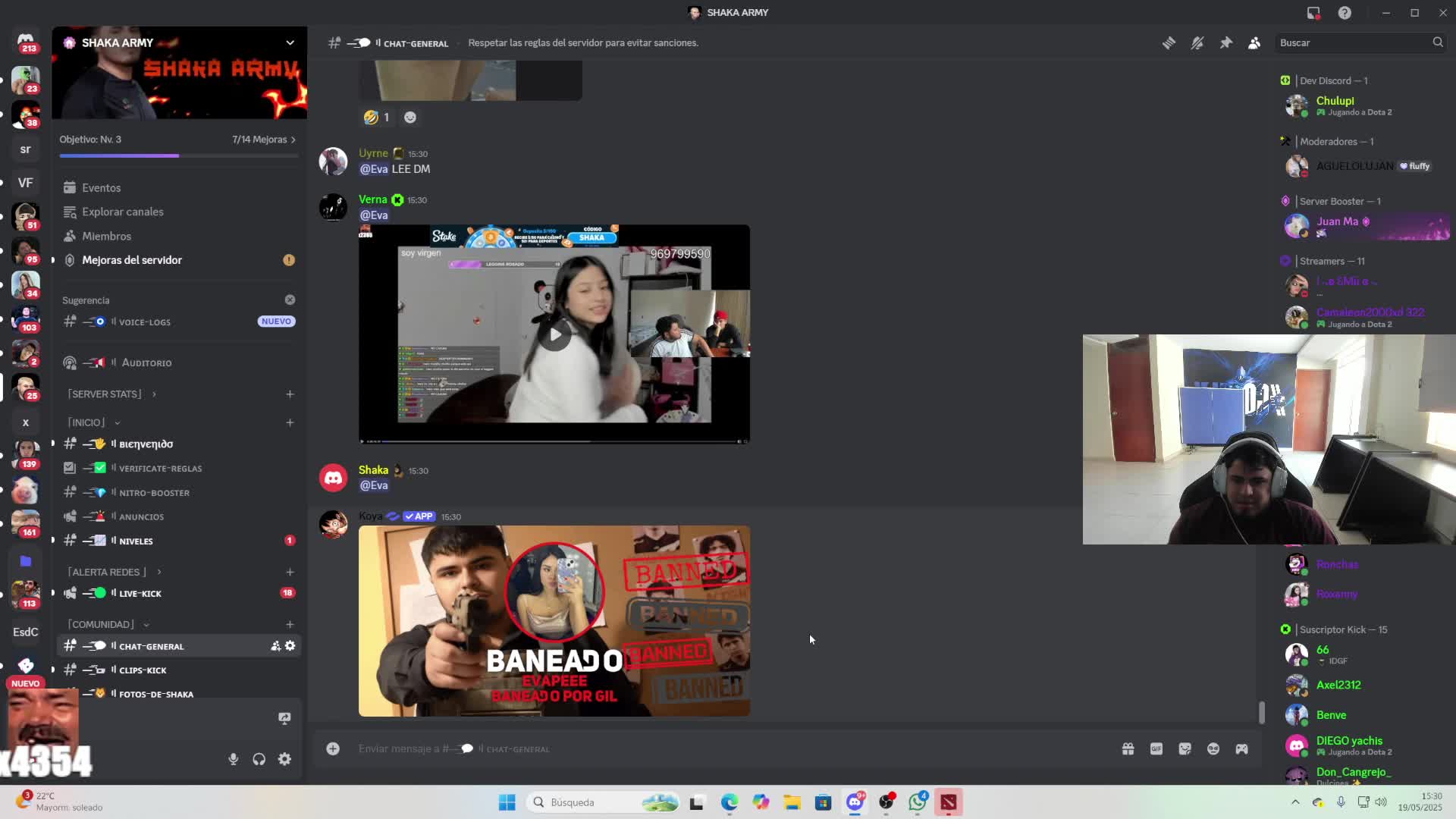The height and width of the screenshot is (819, 1456).
Task: Toggle microphone mute in user panel
Action: (x=234, y=759)
